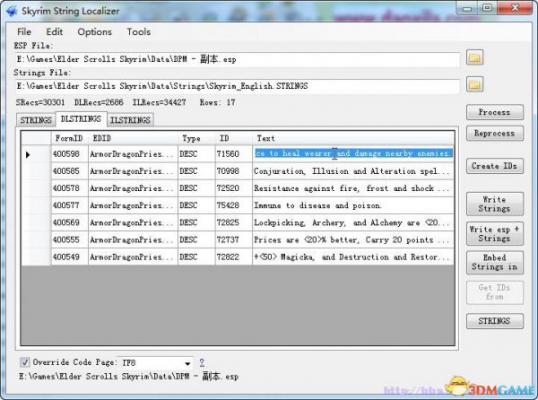The height and width of the screenshot is (400, 538).
Task: Open the Tools menu
Action: 139,32
